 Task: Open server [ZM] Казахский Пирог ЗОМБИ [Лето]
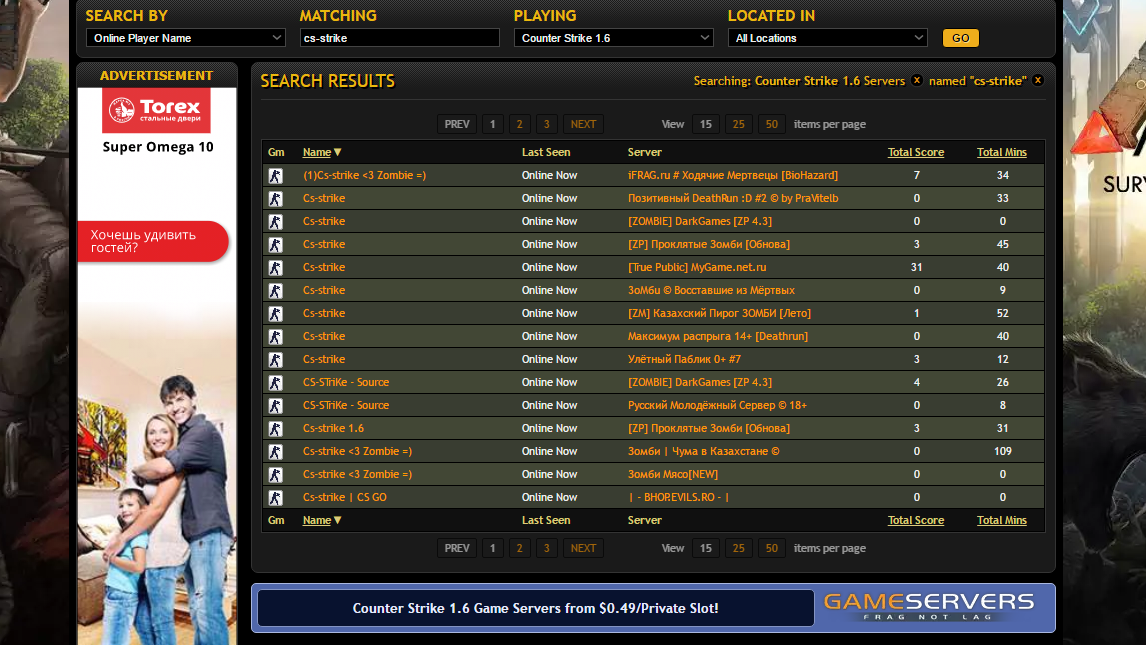719,313
